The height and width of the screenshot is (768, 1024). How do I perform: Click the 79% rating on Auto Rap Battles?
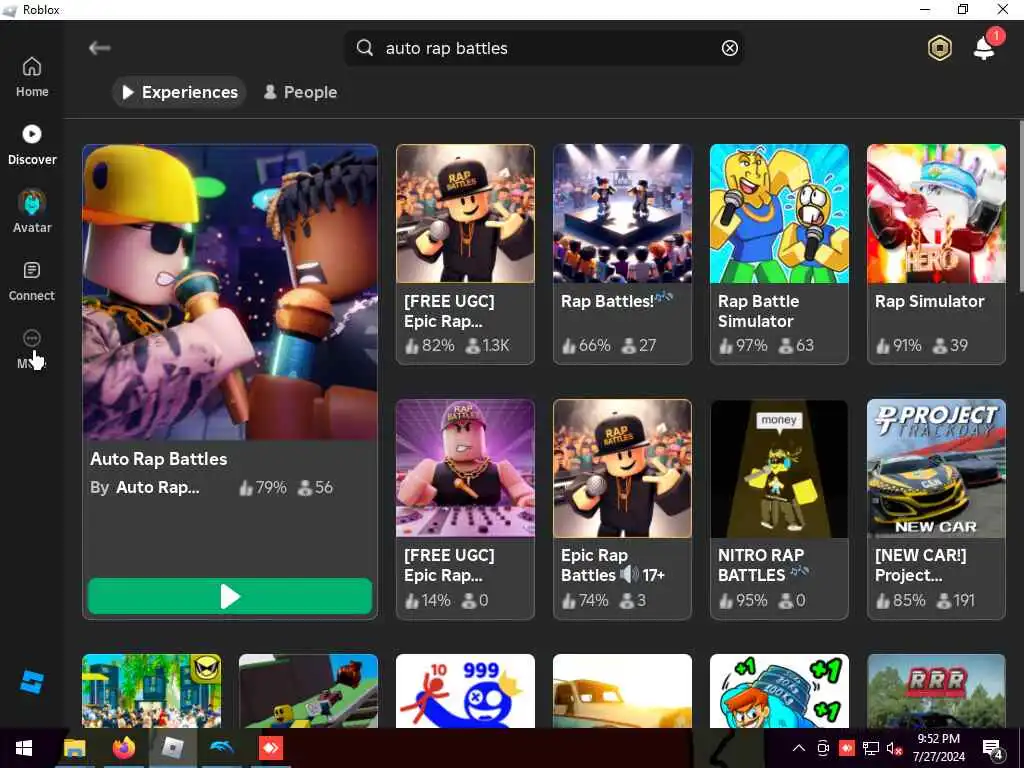[x=263, y=487]
